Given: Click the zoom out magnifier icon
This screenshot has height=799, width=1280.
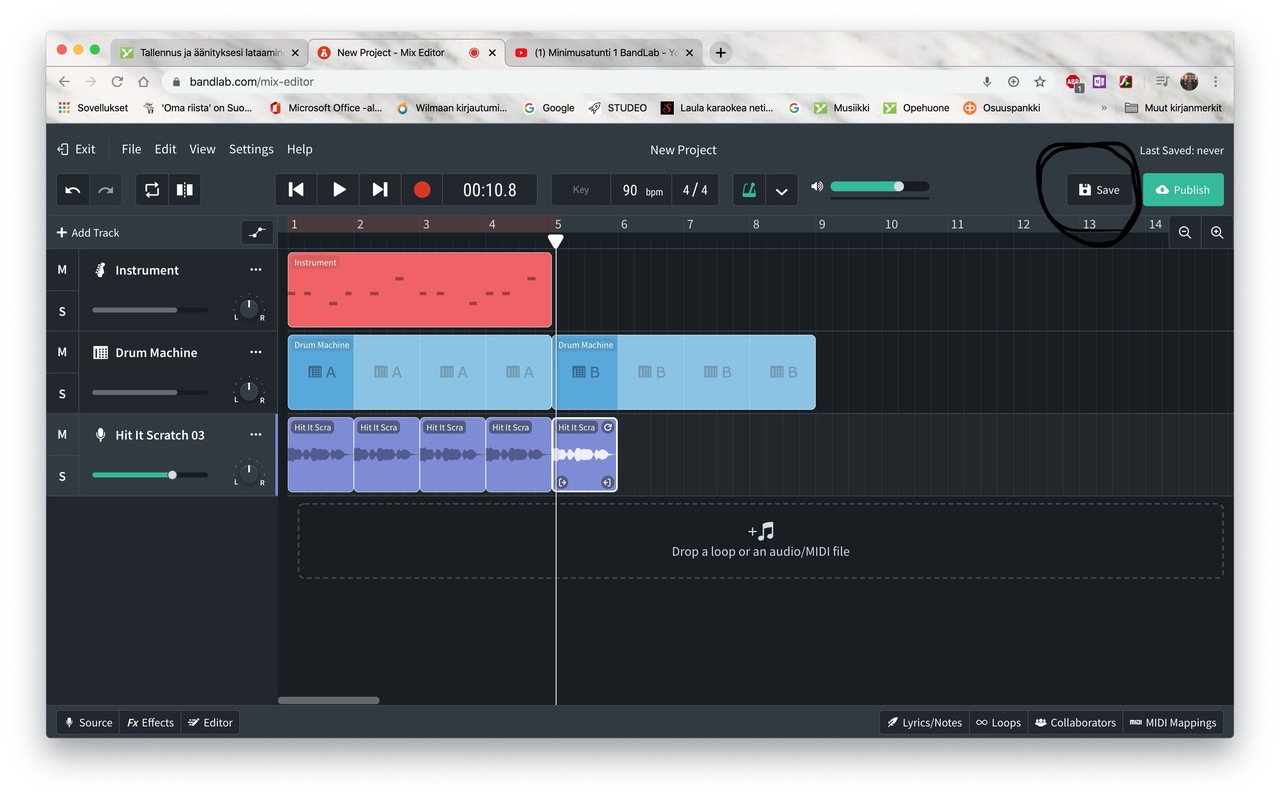Looking at the screenshot, I should [x=1185, y=233].
